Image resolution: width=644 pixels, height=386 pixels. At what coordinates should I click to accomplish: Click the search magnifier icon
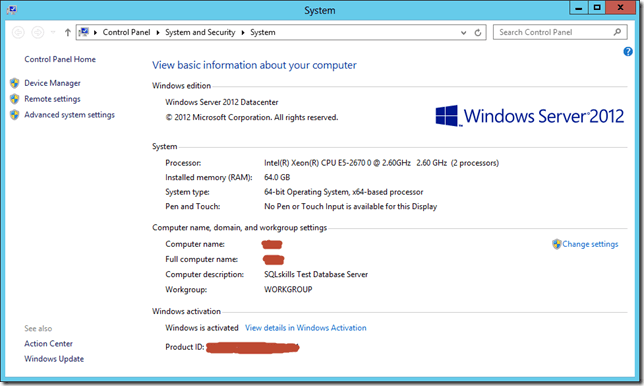click(617, 32)
